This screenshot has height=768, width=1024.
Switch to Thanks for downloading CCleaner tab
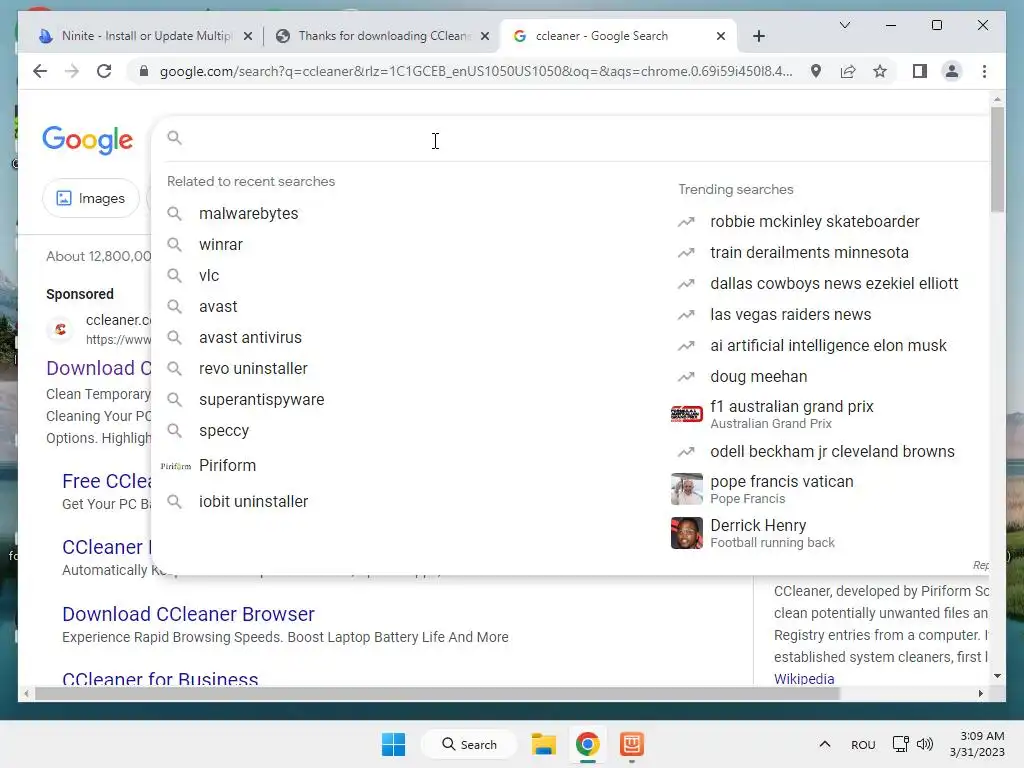pyautogui.click(x=384, y=36)
